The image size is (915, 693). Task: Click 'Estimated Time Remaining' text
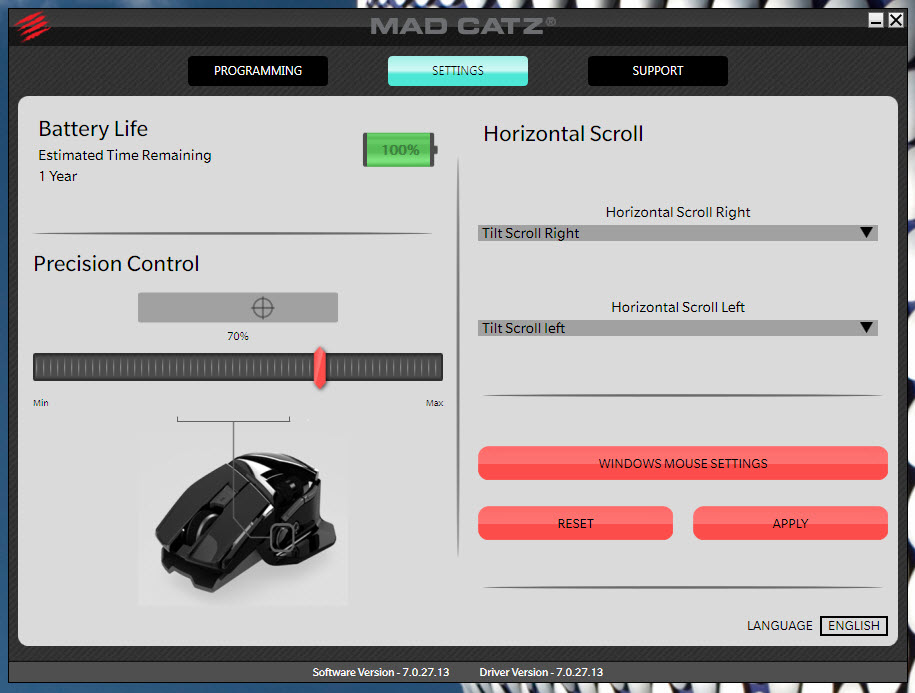(x=125, y=155)
